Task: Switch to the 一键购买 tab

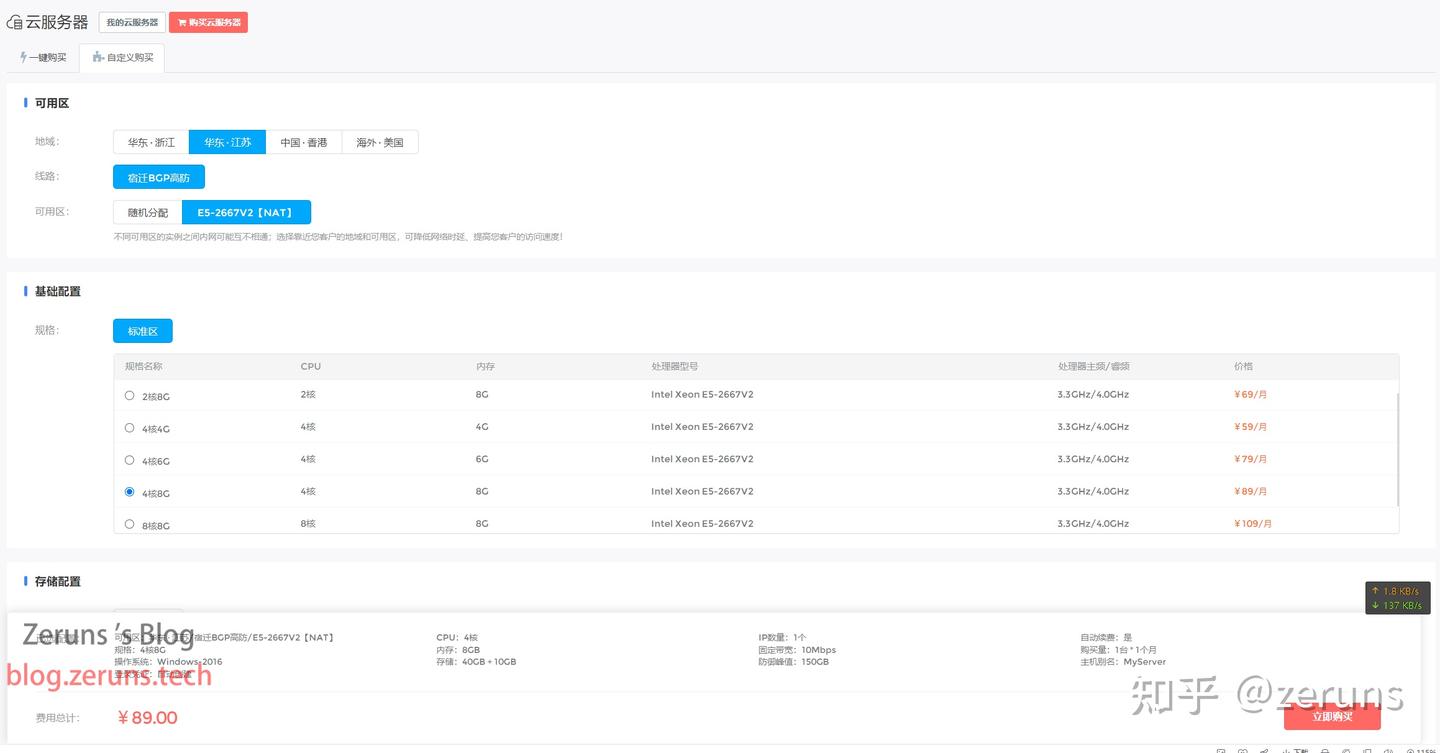Action: [43, 58]
